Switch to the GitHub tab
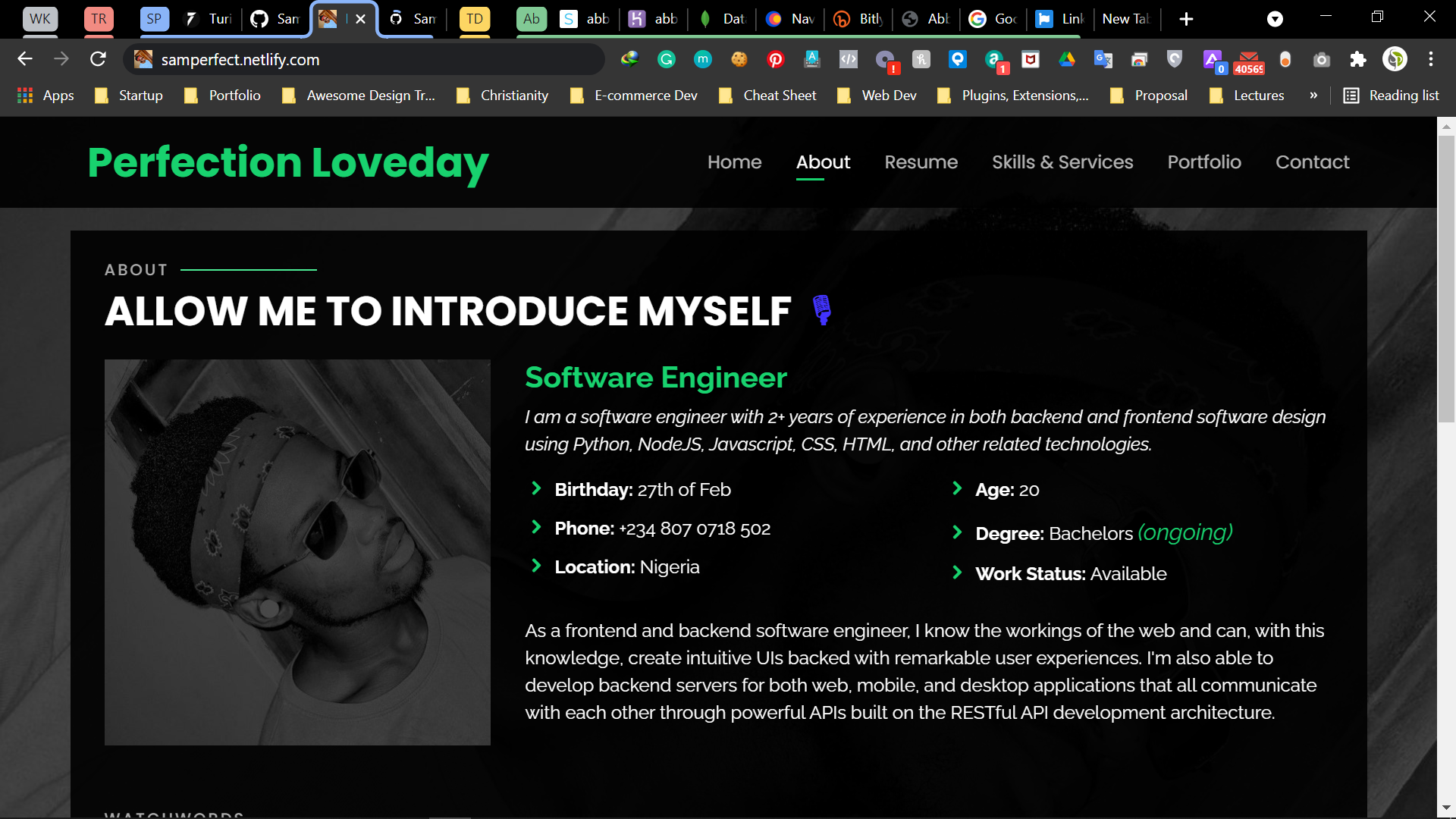 275,19
